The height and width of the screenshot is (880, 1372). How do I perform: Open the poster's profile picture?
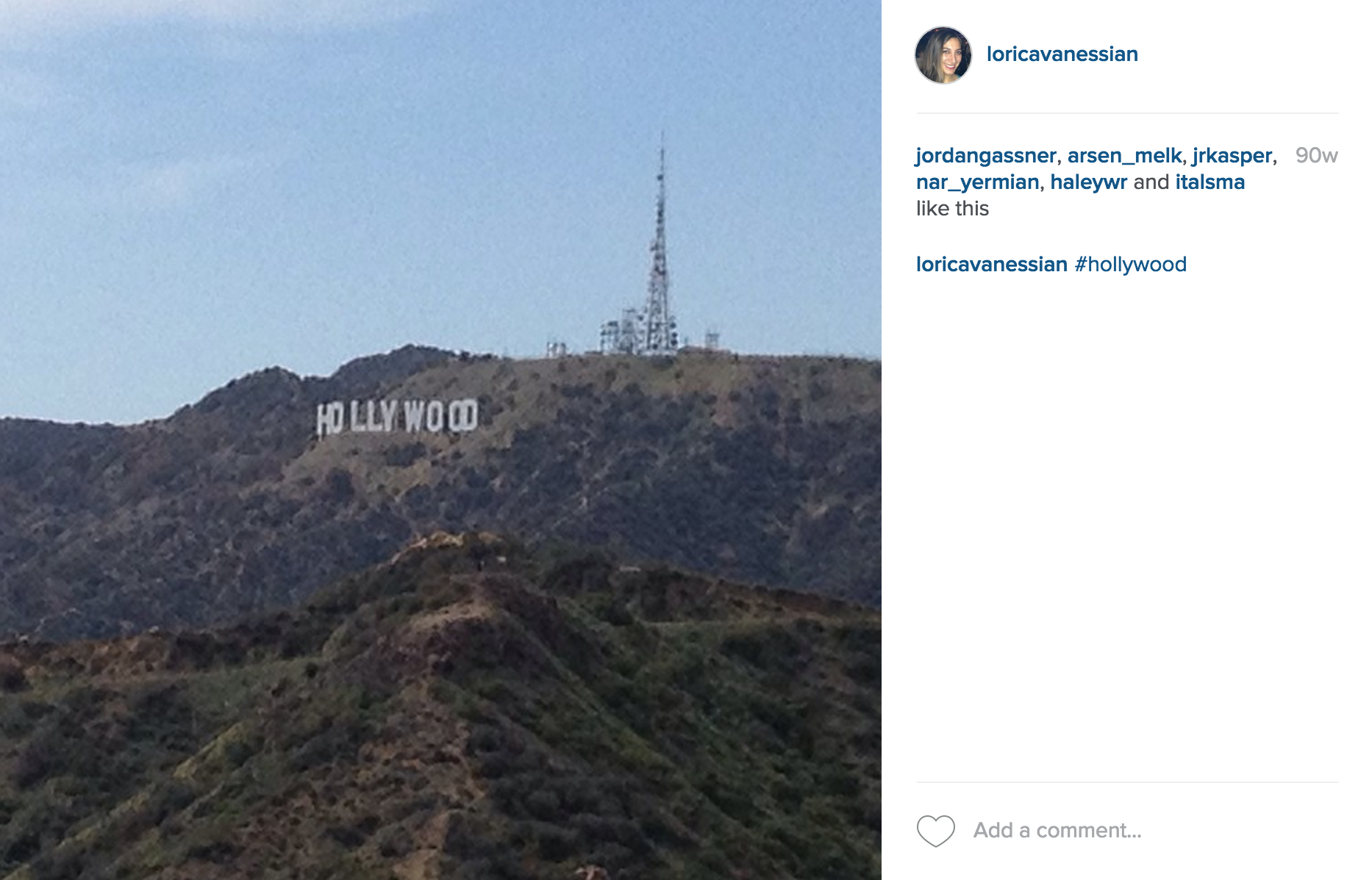(x=943, y=55)
